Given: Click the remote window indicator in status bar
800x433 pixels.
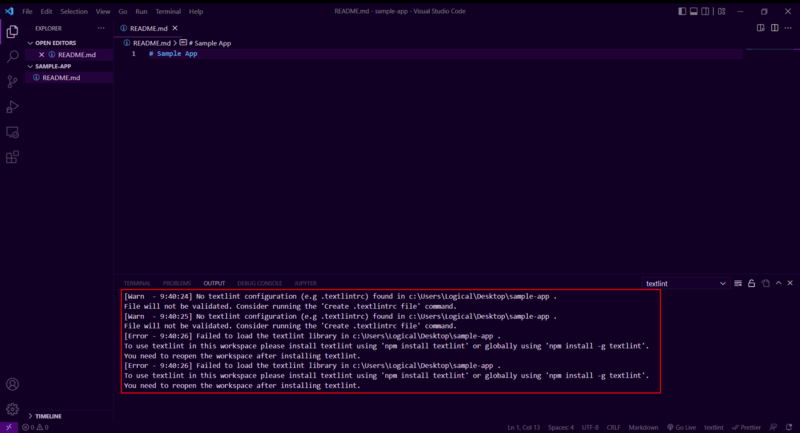Looking at the screenshot, I should click(9, 427).
